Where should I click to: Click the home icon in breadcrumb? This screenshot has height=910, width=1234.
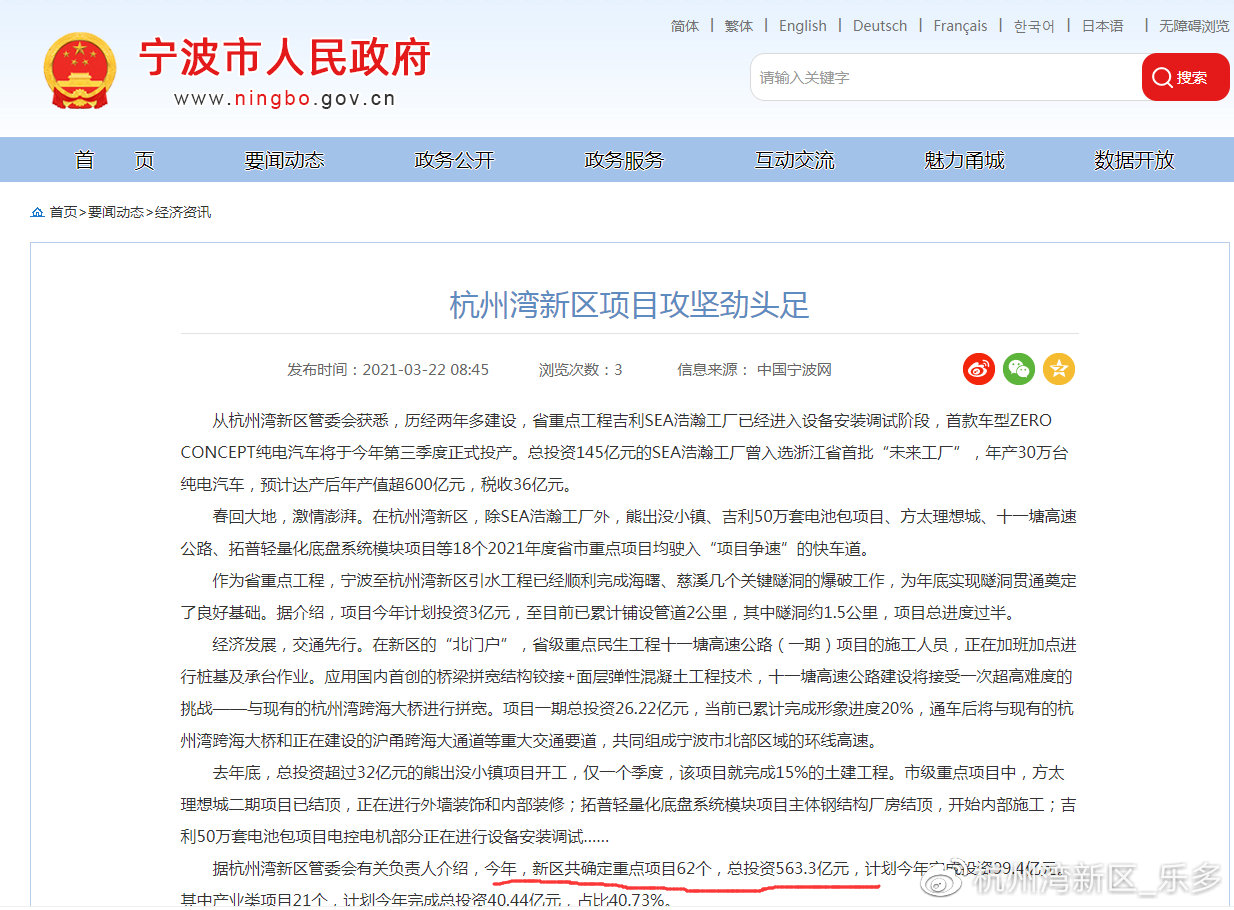[38, 212]
